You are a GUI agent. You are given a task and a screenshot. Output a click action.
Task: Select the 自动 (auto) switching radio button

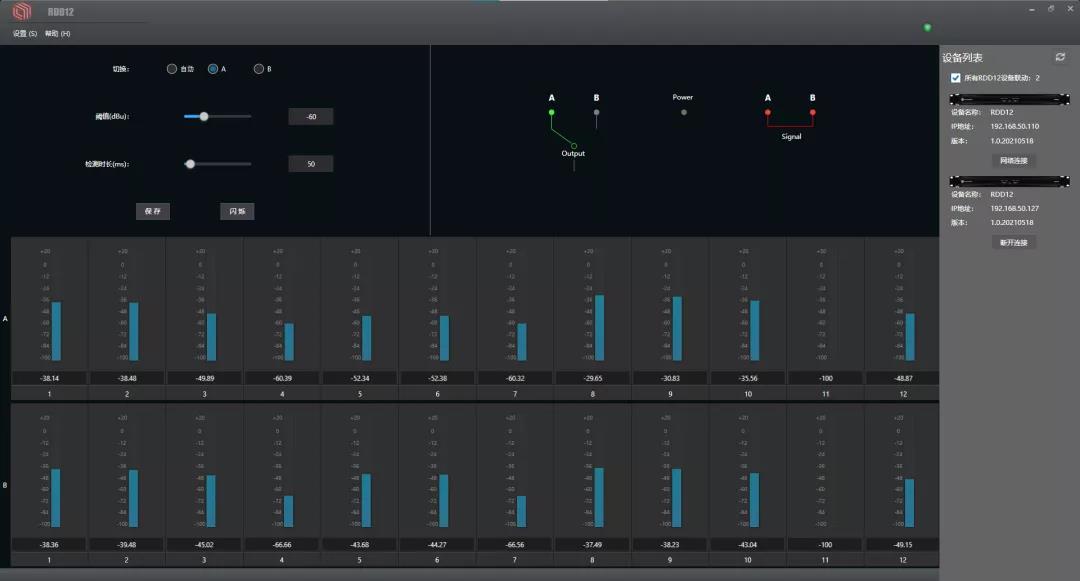pos(172,69)
